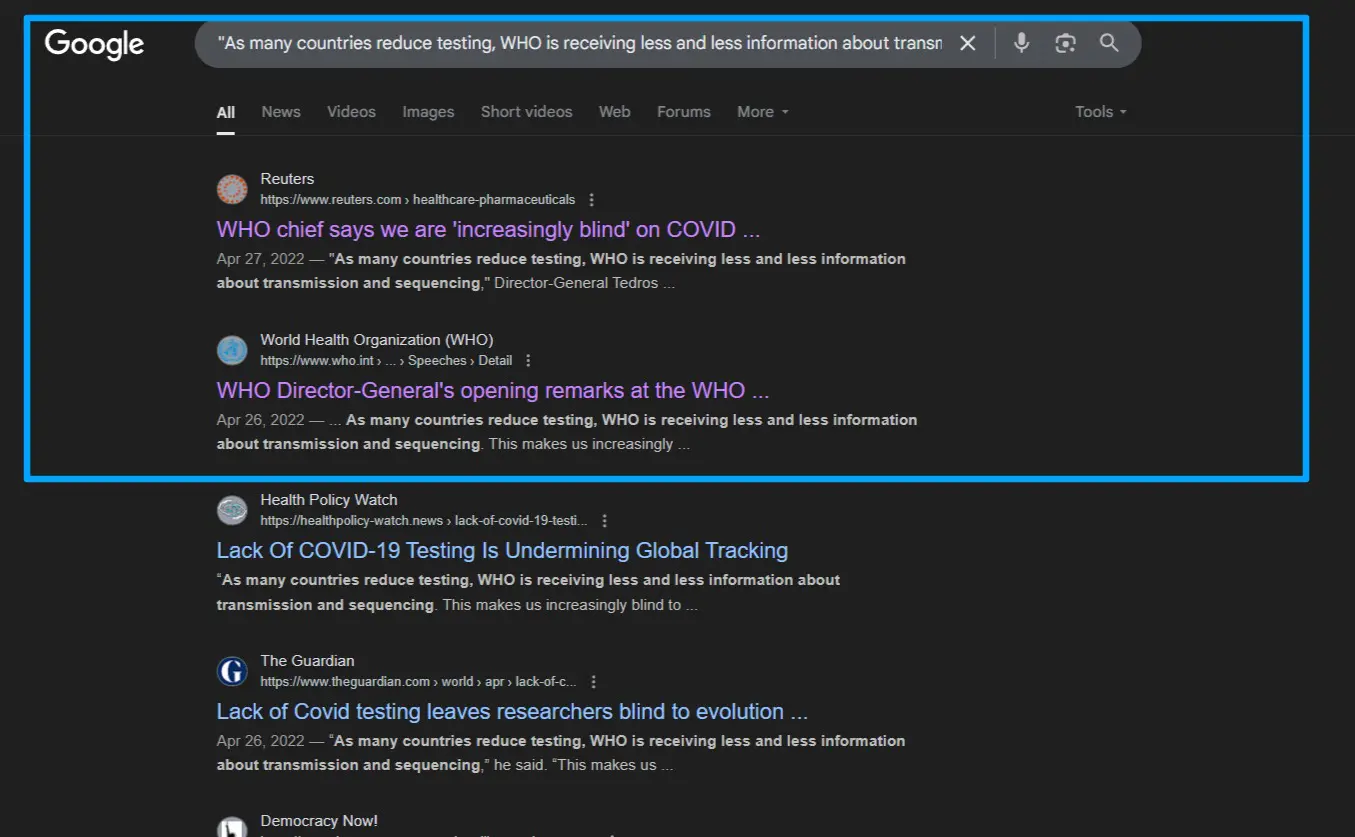Image resolution: width=1355 pixels, height=837 pixels.
Task: Click The Guardian favicon
Action: point(232,671)
